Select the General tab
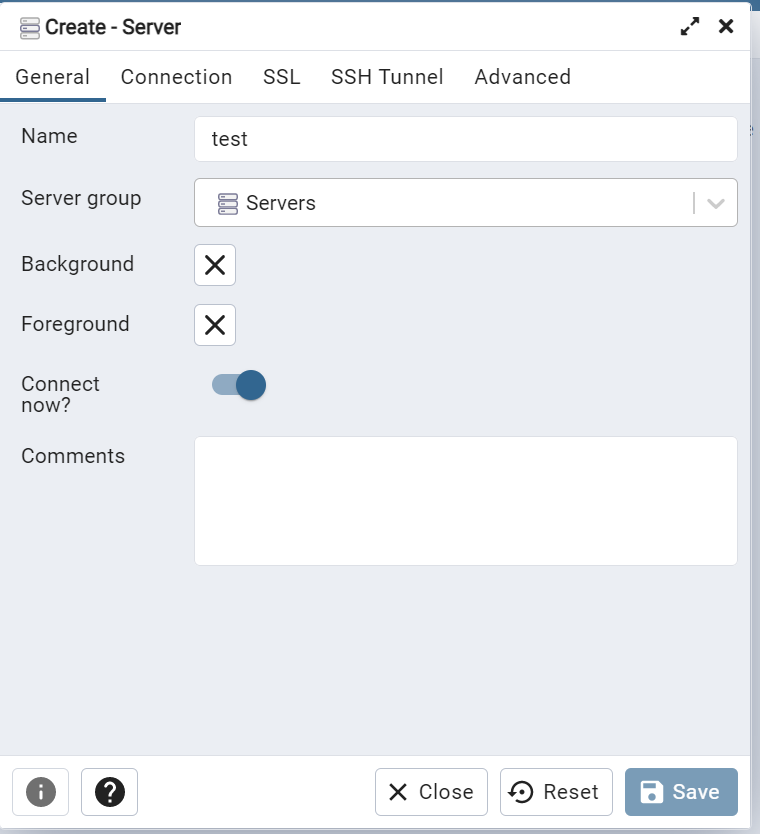The height and width of the screenshot is (834, 760). (53, 77)
